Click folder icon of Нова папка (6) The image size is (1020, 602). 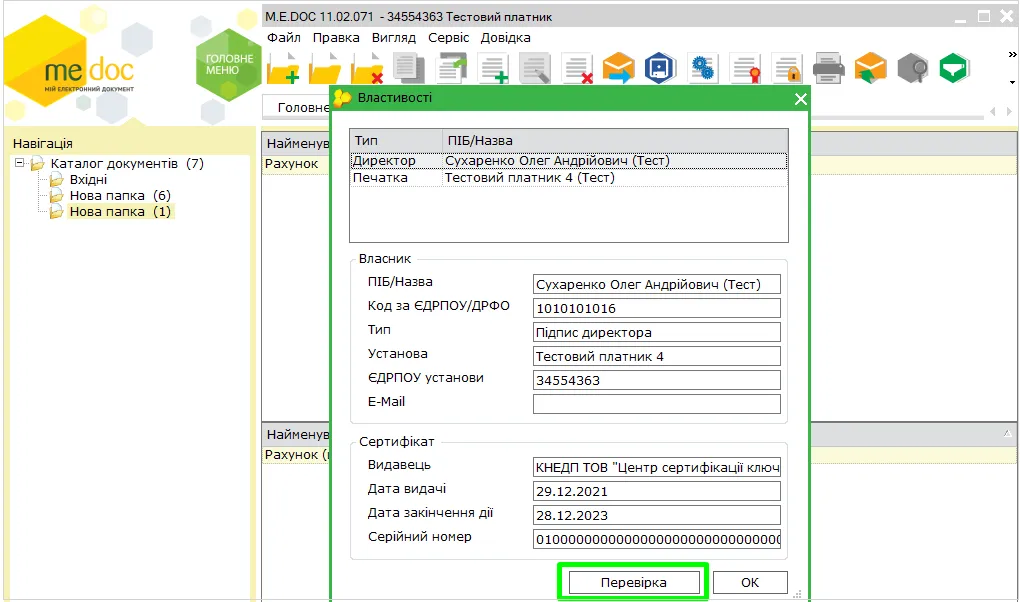[57, 195]
